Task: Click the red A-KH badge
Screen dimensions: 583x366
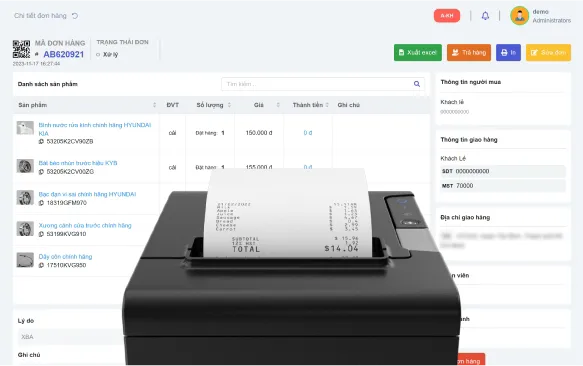Action: (x=447, y=16)
